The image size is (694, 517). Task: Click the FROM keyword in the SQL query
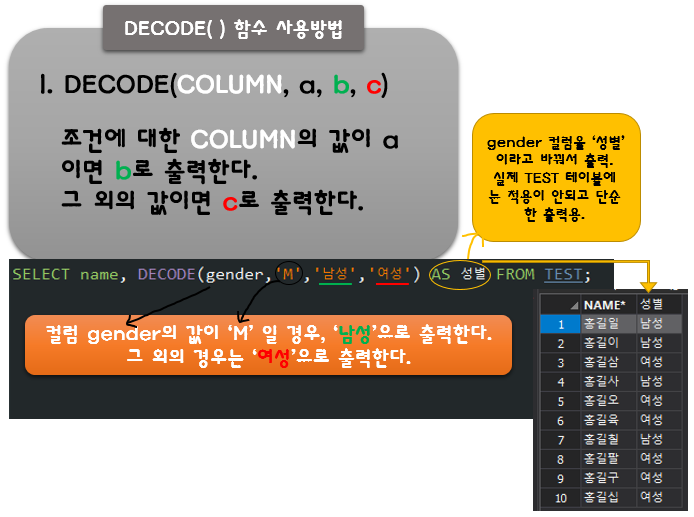click(x=515, y=275)
